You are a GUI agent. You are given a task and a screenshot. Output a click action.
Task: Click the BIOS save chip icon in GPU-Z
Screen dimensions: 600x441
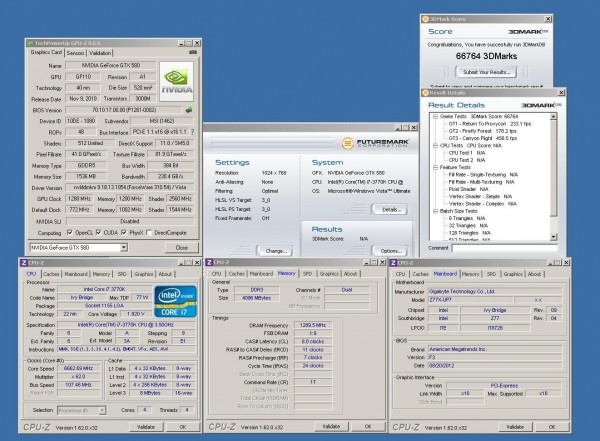[x=189, y=110]
